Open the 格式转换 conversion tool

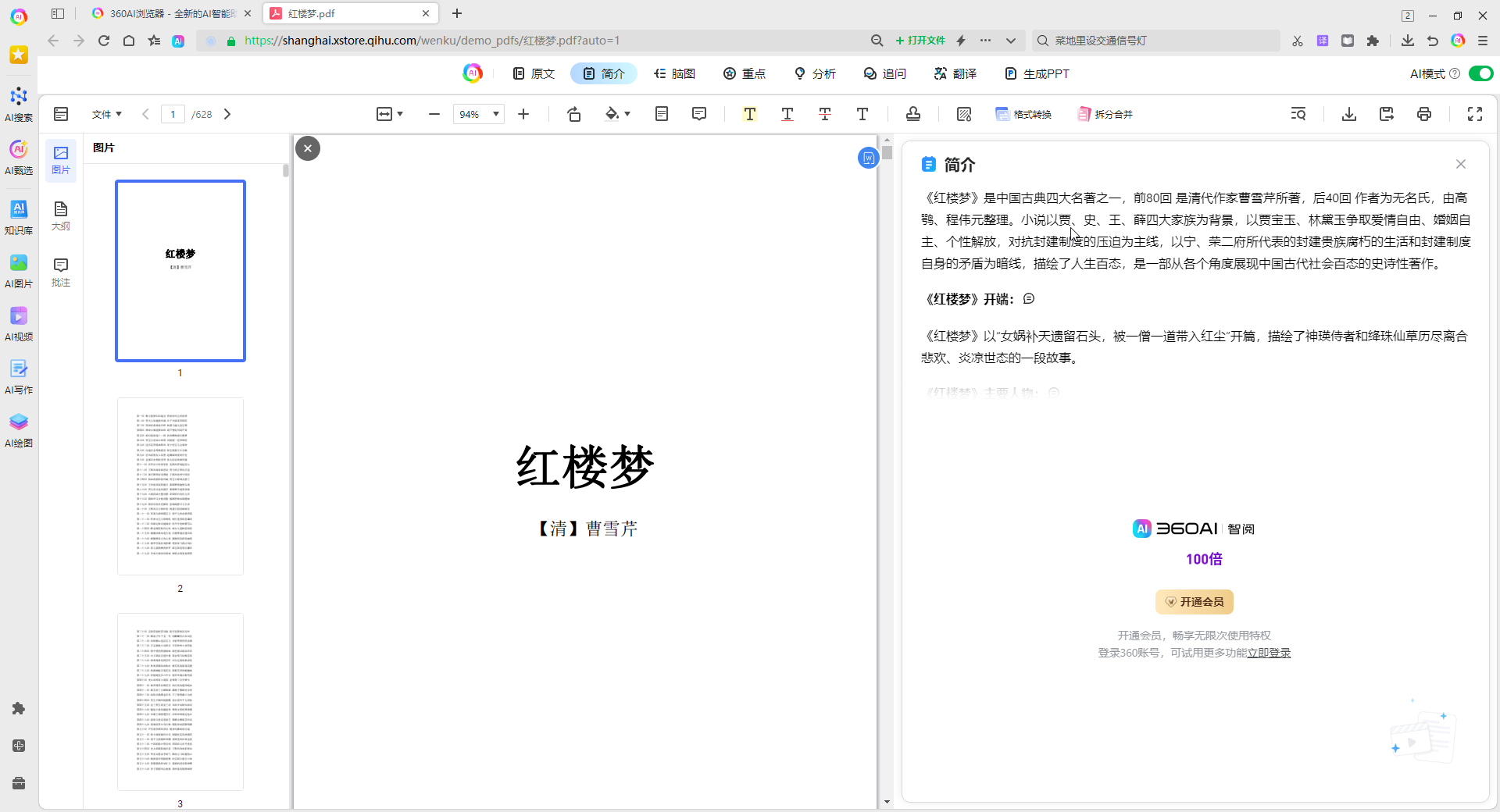point(1024,114)
